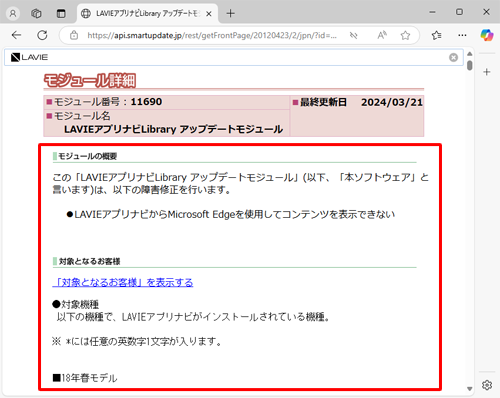
Task: Click the 英数字1文字 note line
Action: 137,341
